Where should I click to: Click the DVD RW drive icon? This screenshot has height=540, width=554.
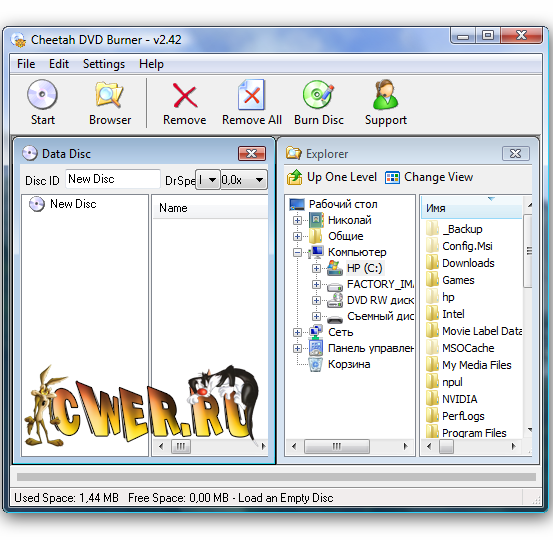(x=335, y=300)
